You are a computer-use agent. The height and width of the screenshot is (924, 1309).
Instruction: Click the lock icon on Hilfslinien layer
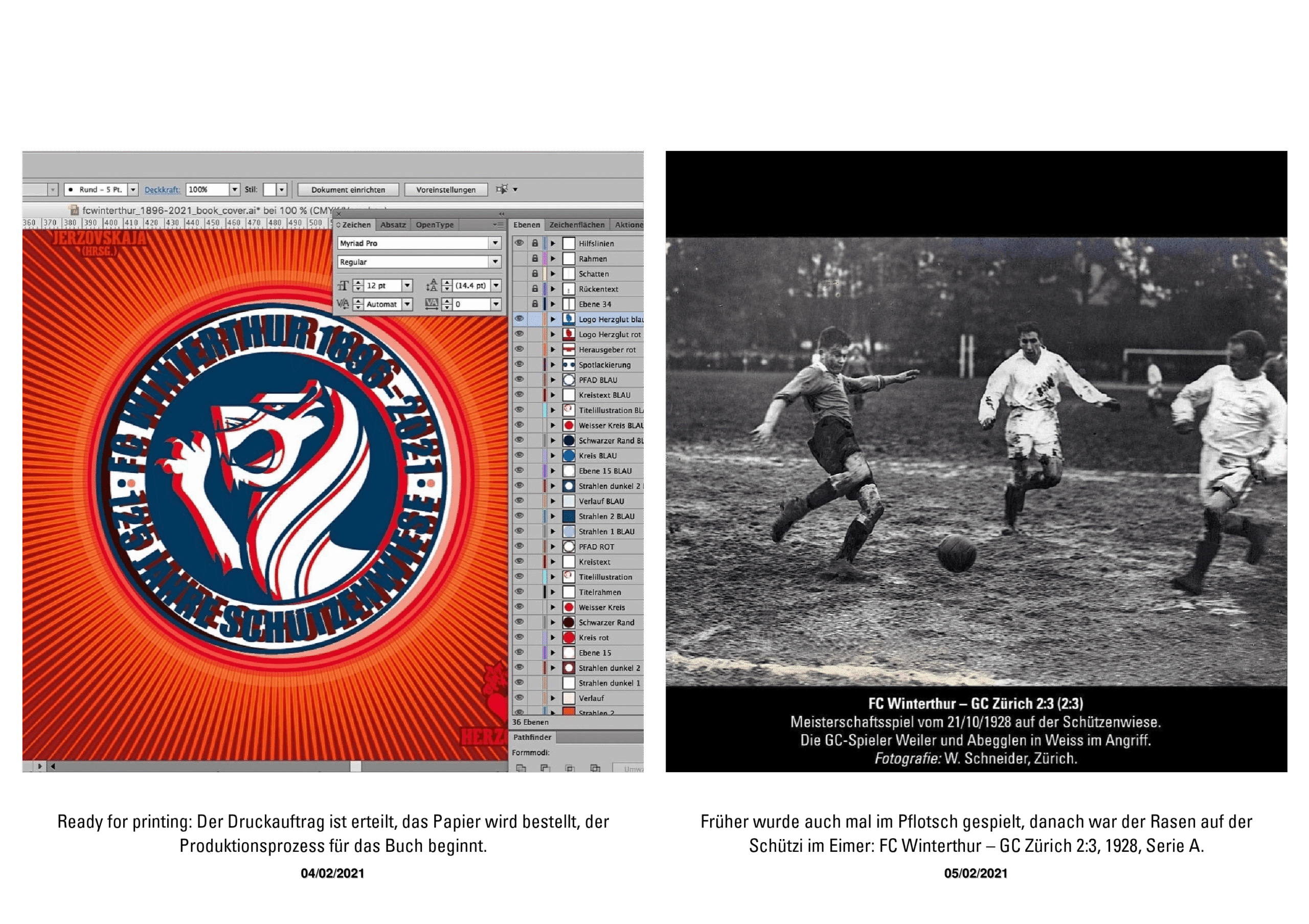tap(535, 243)
